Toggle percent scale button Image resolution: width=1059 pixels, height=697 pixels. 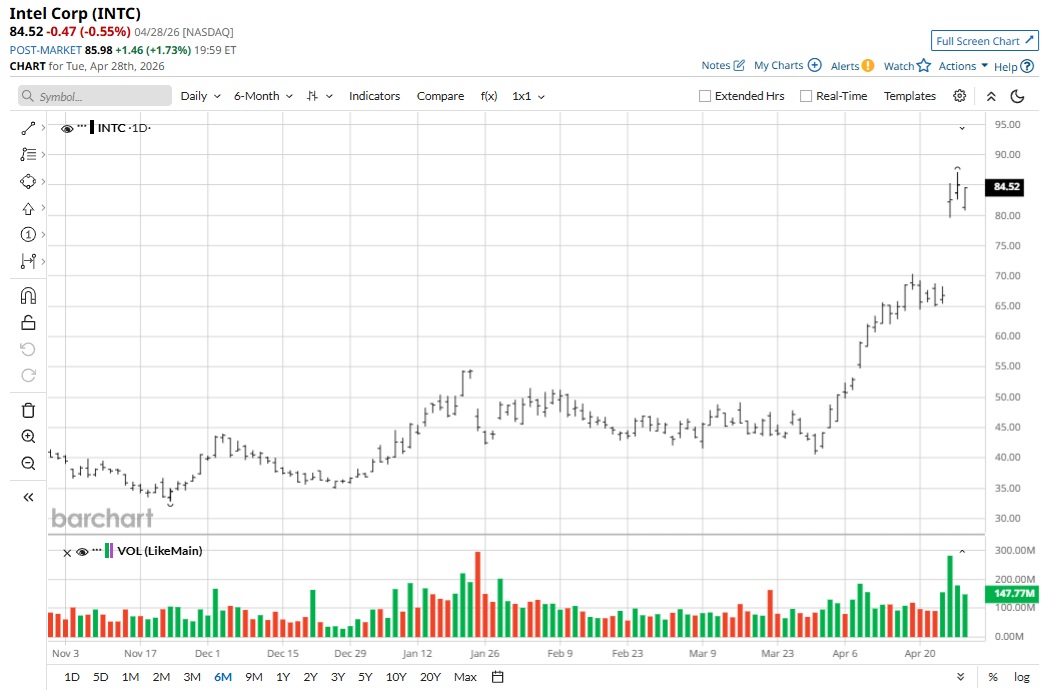[992, 677]
